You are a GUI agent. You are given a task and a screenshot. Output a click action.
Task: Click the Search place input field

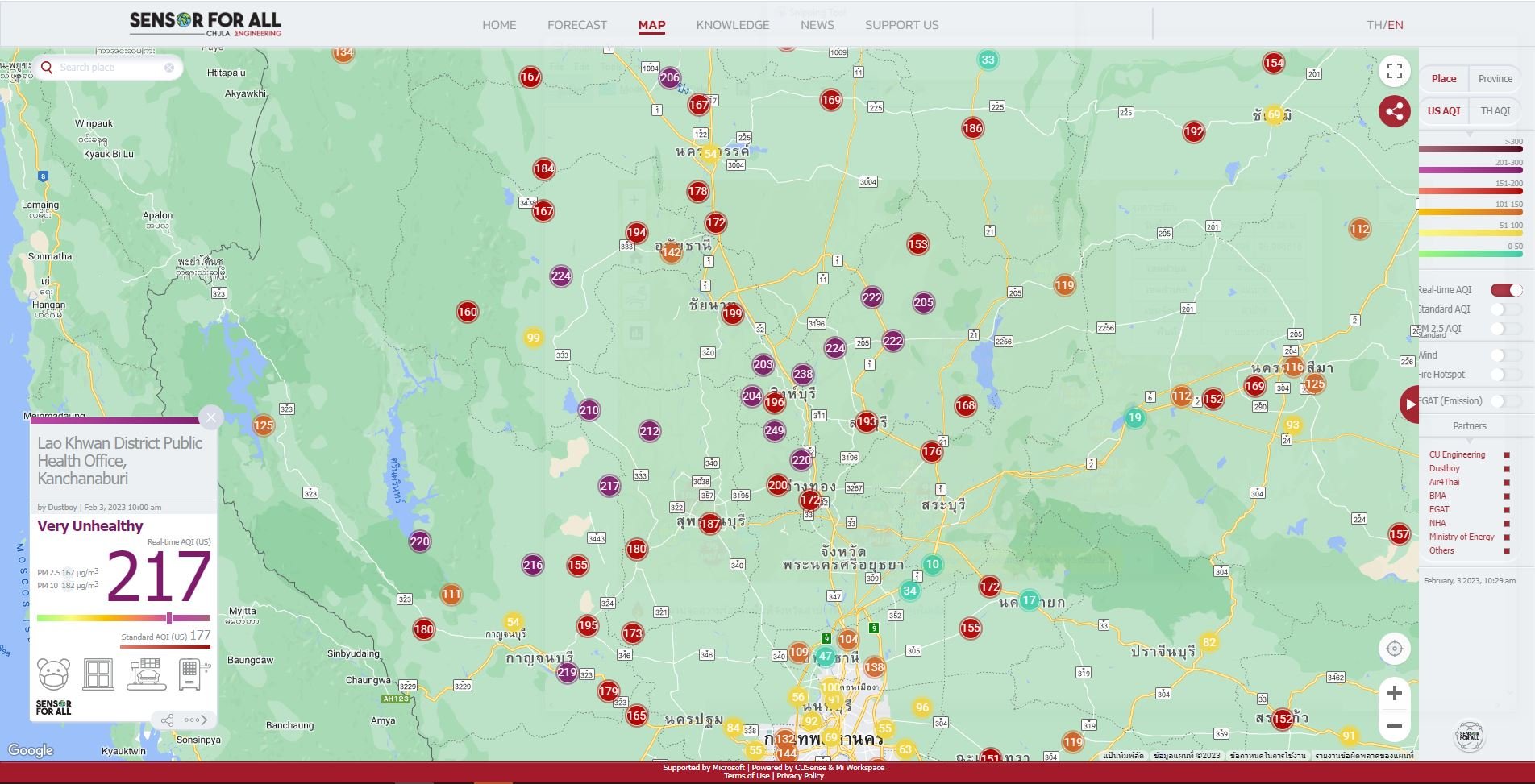[109, 68]
